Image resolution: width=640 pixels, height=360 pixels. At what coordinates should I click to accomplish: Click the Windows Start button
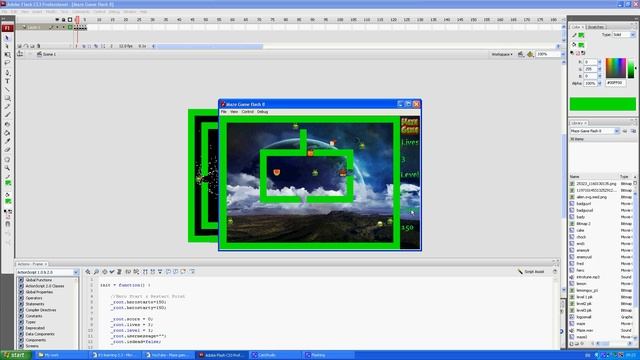15,355
